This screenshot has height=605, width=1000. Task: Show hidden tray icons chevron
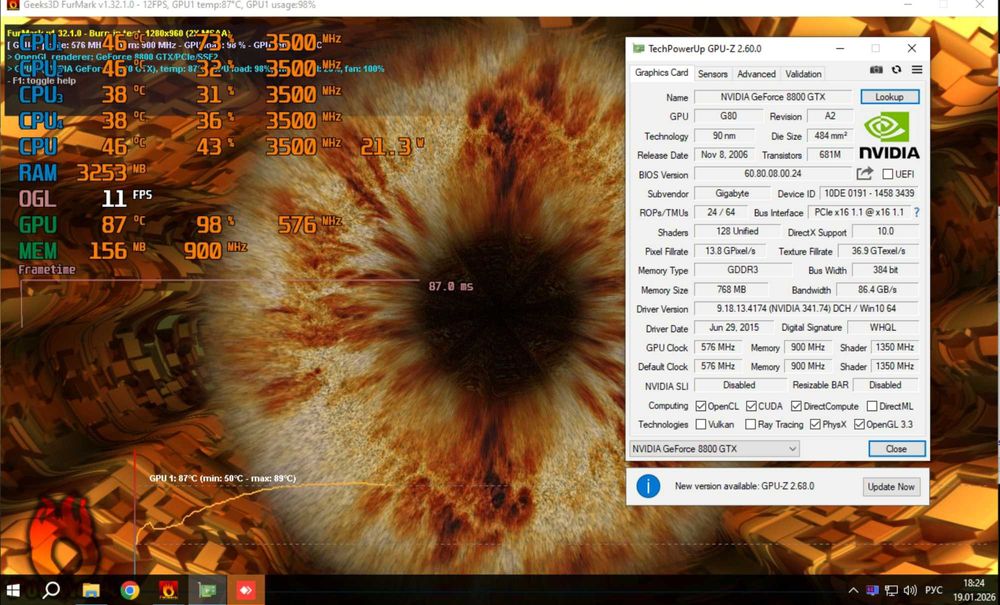(x=853, y=590)
